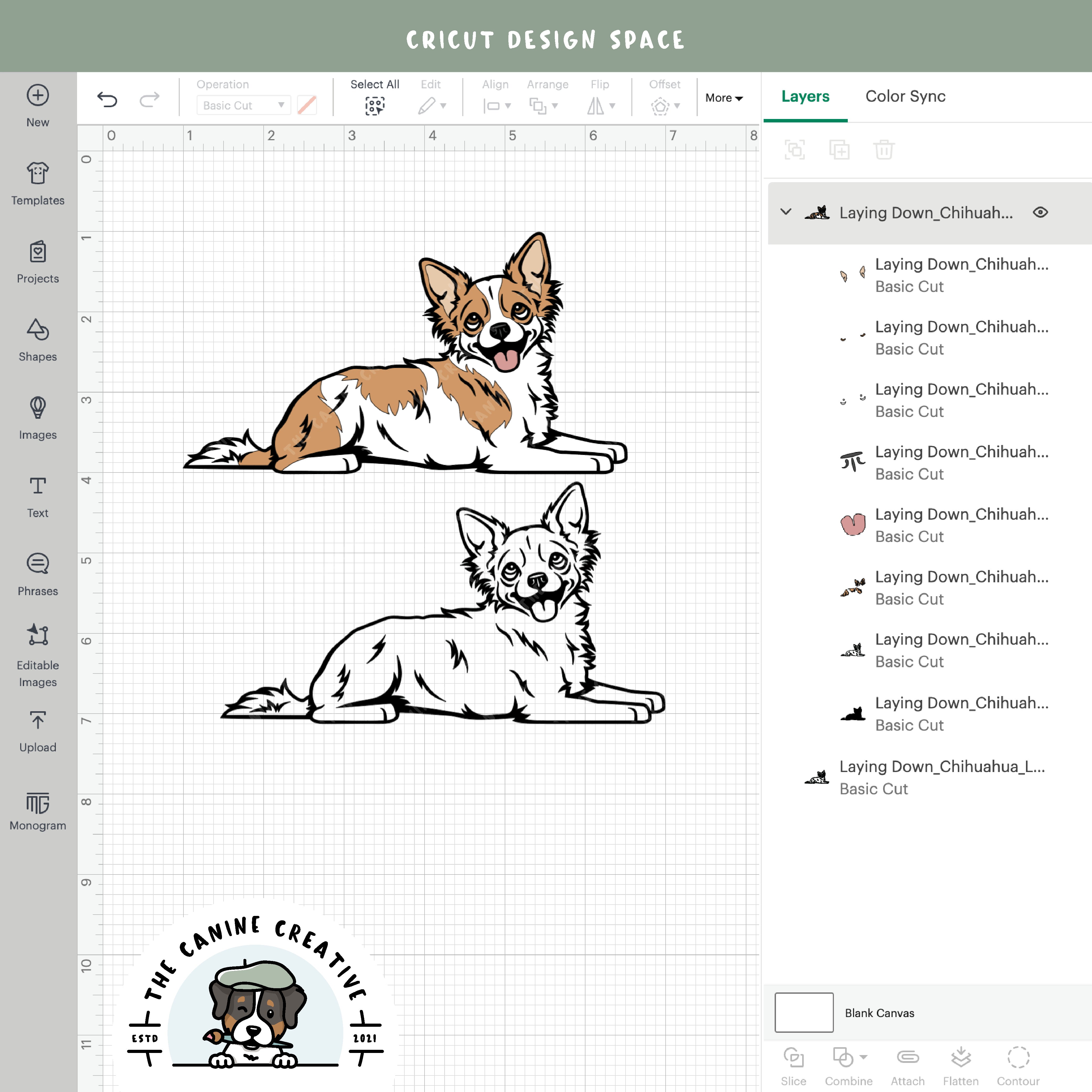
Task: Delete selected layer using the trash icon
Action: point(883,150)
